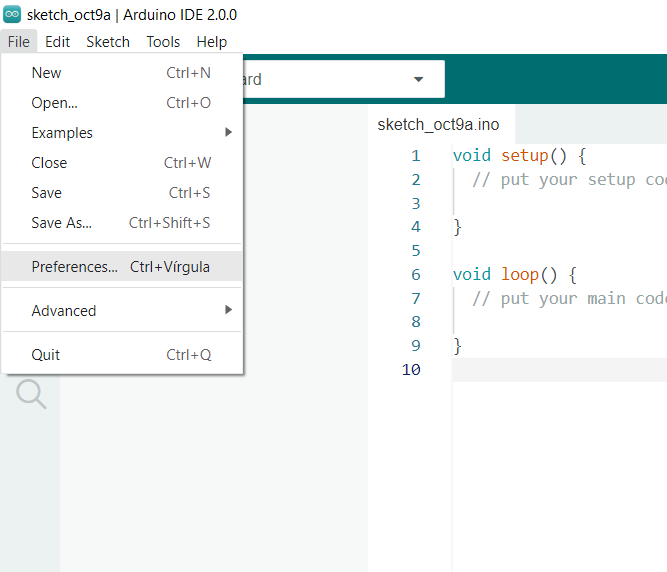
Task: Open the Help menu
Action: pos(212,42)
